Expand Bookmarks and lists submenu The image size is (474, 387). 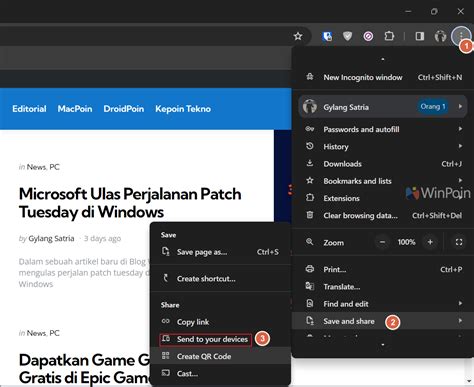point(383,181)
